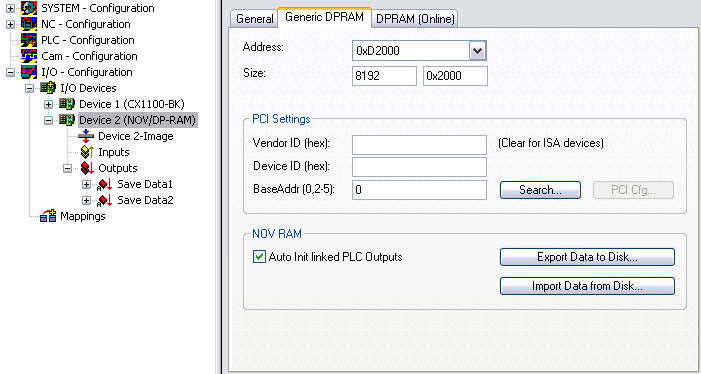Toggle Auto Init linked PLC Outputs checkbox

click(x=259, y=257)
